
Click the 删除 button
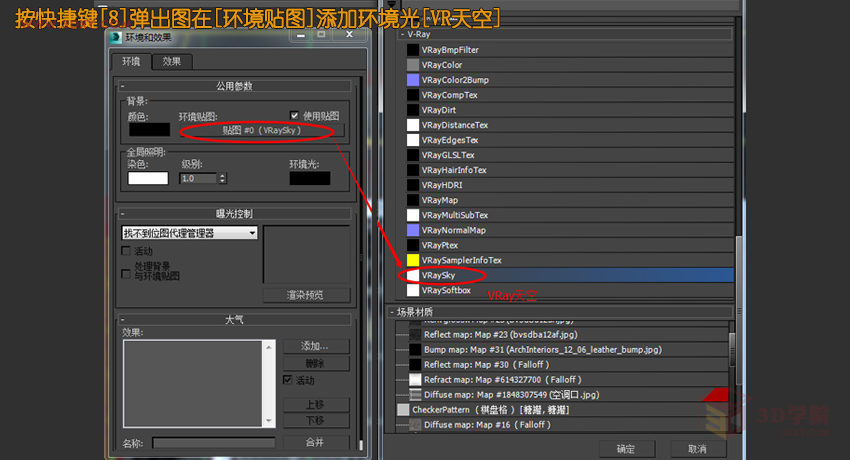[x=316, y=364]
